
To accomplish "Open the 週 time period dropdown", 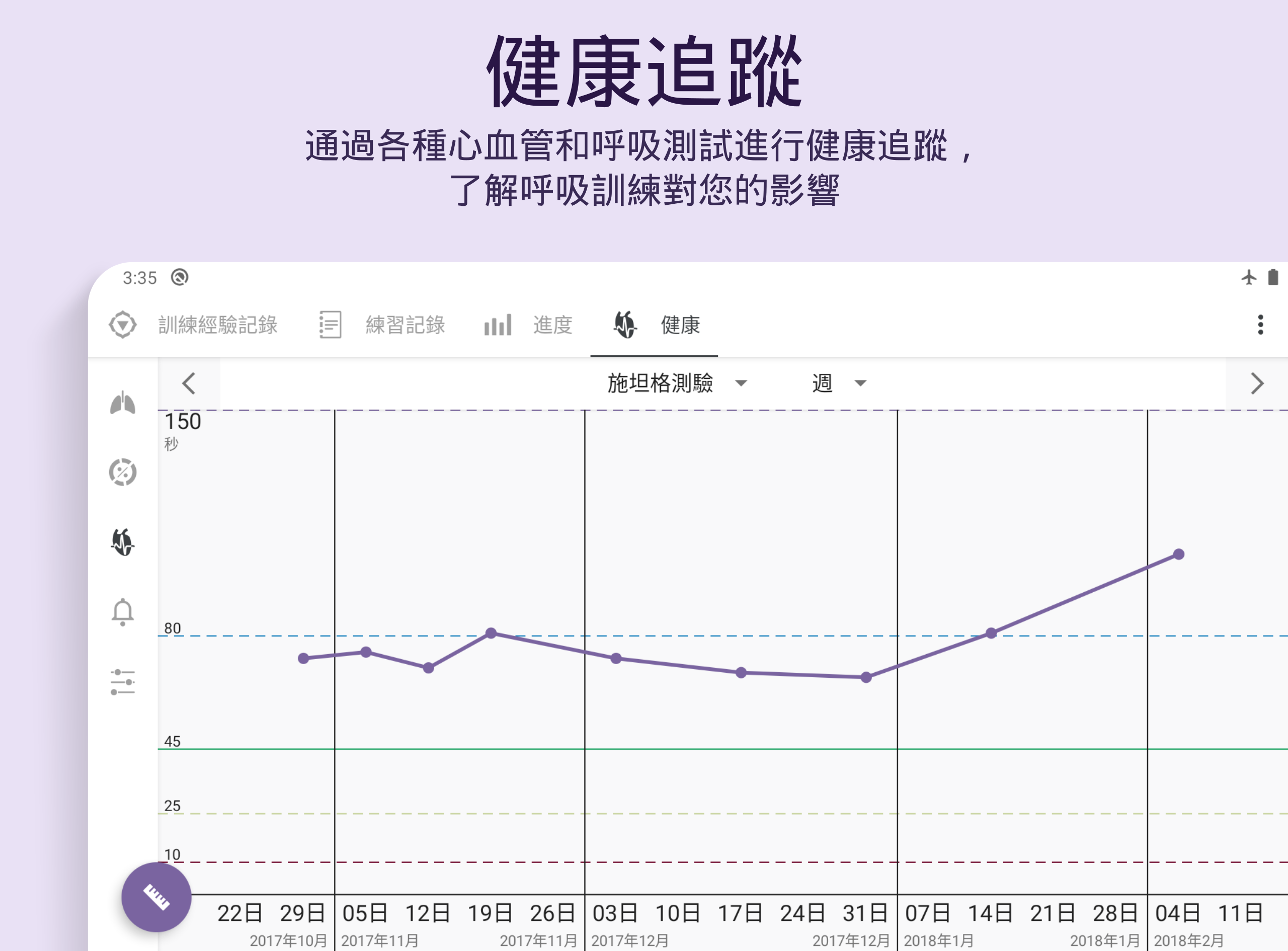I will pos(839,383).
